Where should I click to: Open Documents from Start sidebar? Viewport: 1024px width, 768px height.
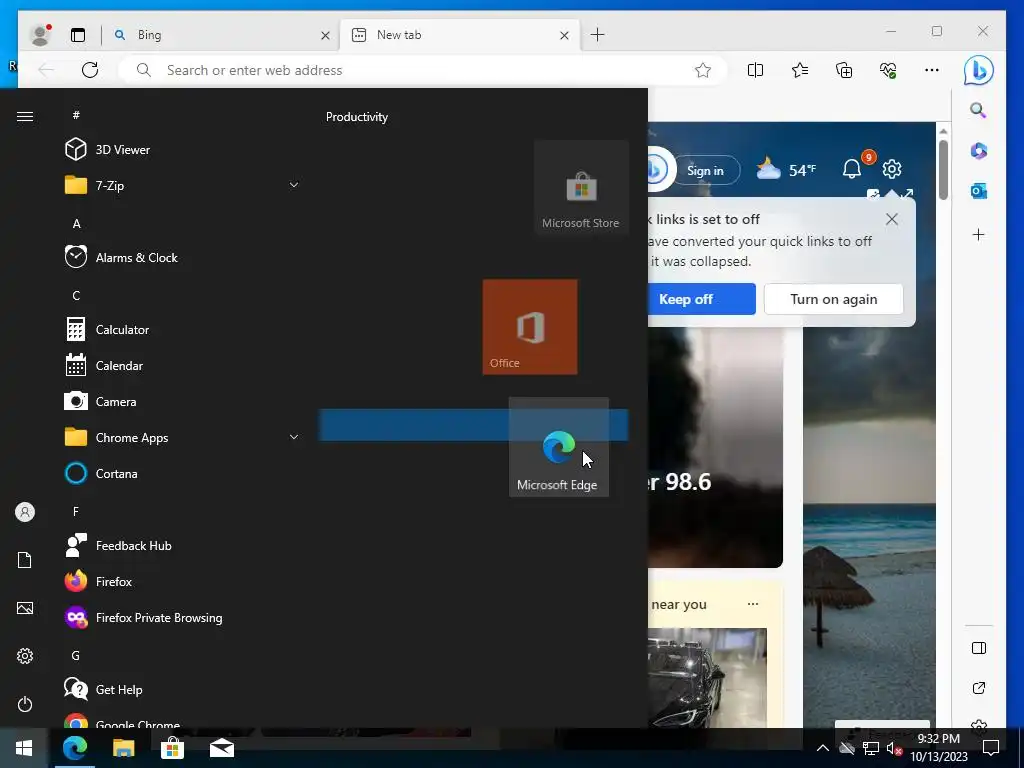click(x=25, y=560)
